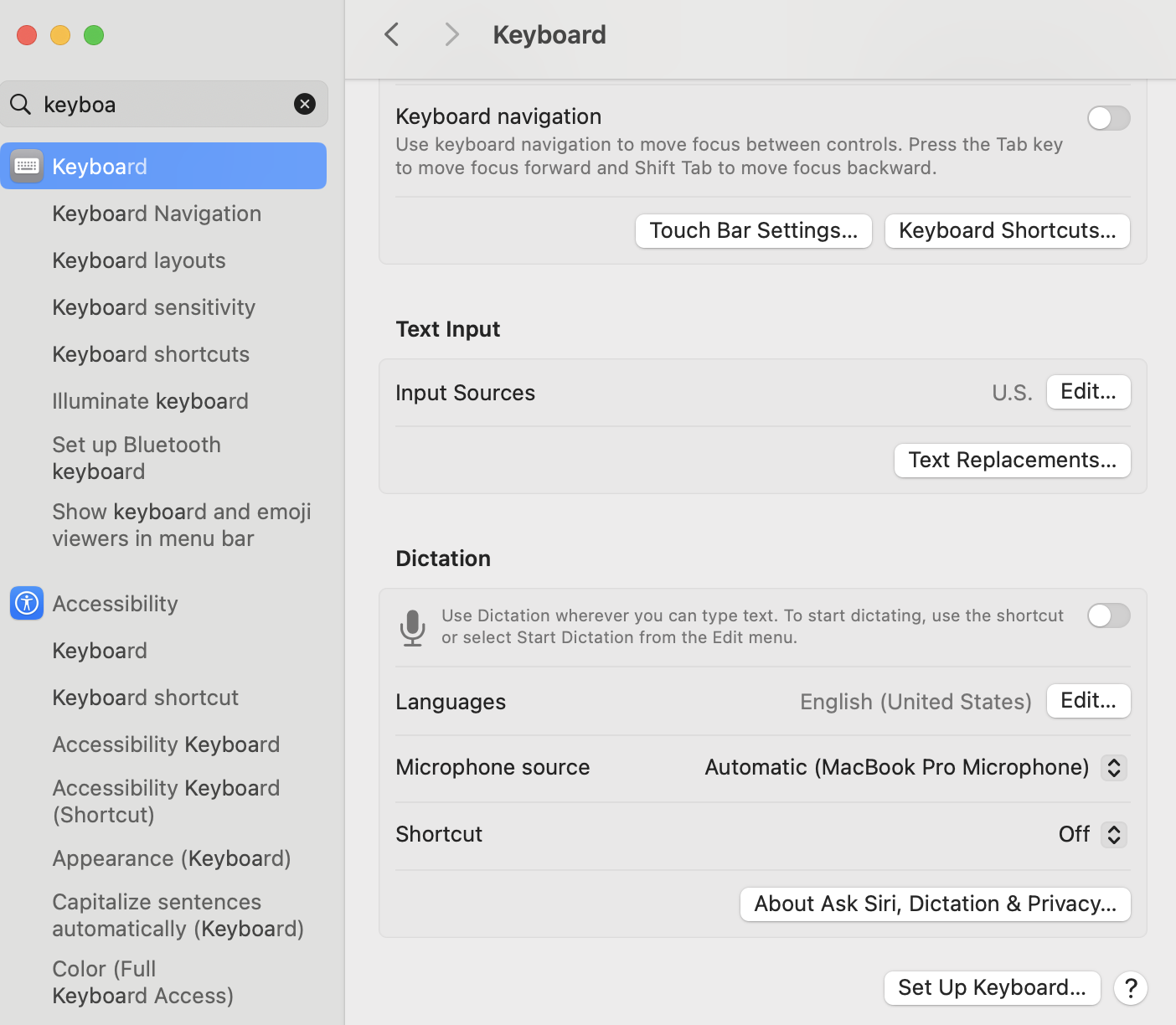This screenshot has height=1025, width=1176.
Task: Open the Dictation Shortcut dropdown
Action: pyautogui.click(x=1114, y=834)
